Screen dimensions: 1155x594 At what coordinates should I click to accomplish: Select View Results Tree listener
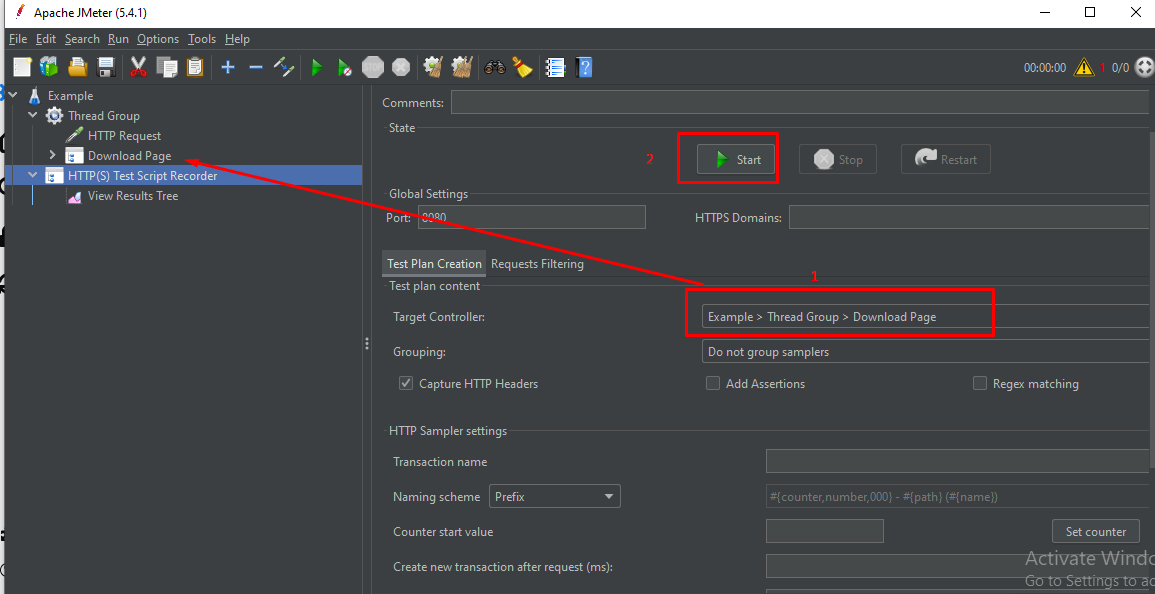(x=133, y=196)
